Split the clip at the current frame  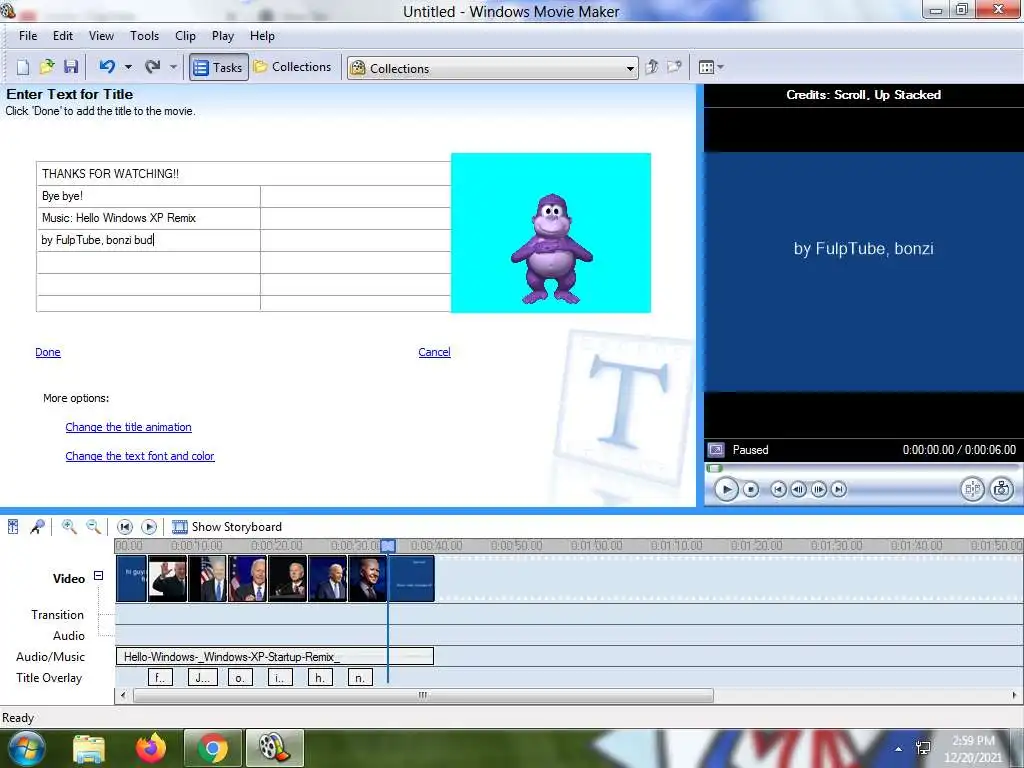click(x=972, y=489)
